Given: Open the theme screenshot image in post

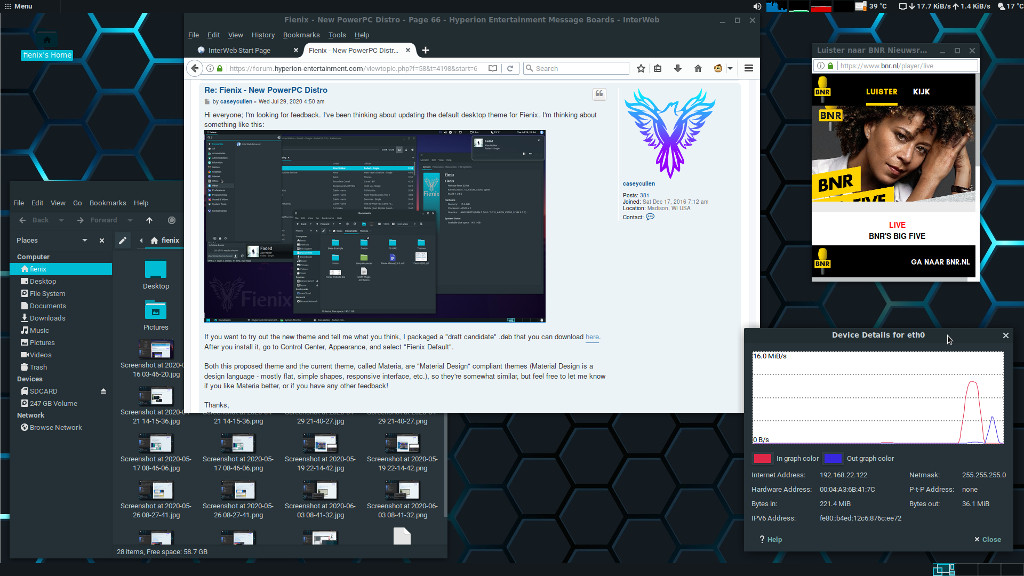Looking at the screenshot, I should pyautogui.click(x=375, y=226).
